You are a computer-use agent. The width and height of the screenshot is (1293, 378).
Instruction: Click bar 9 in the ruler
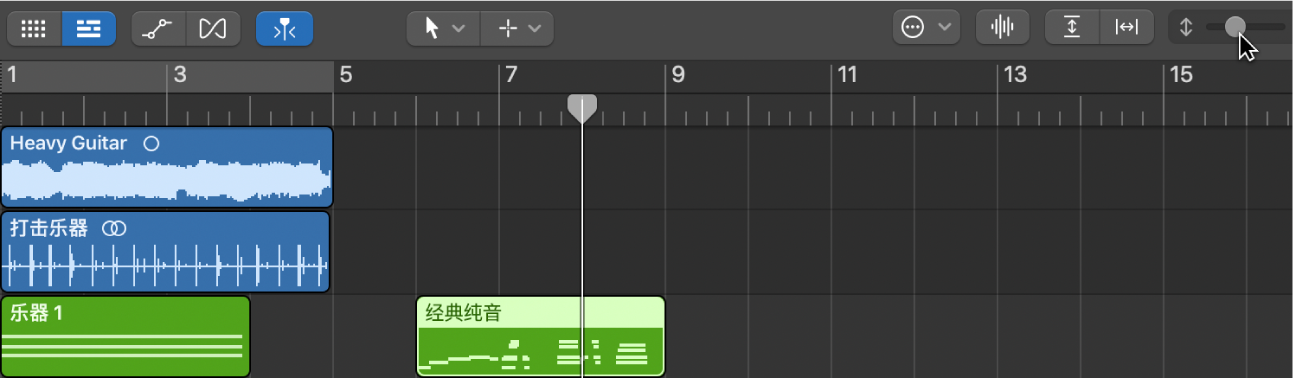click(678, 74)
